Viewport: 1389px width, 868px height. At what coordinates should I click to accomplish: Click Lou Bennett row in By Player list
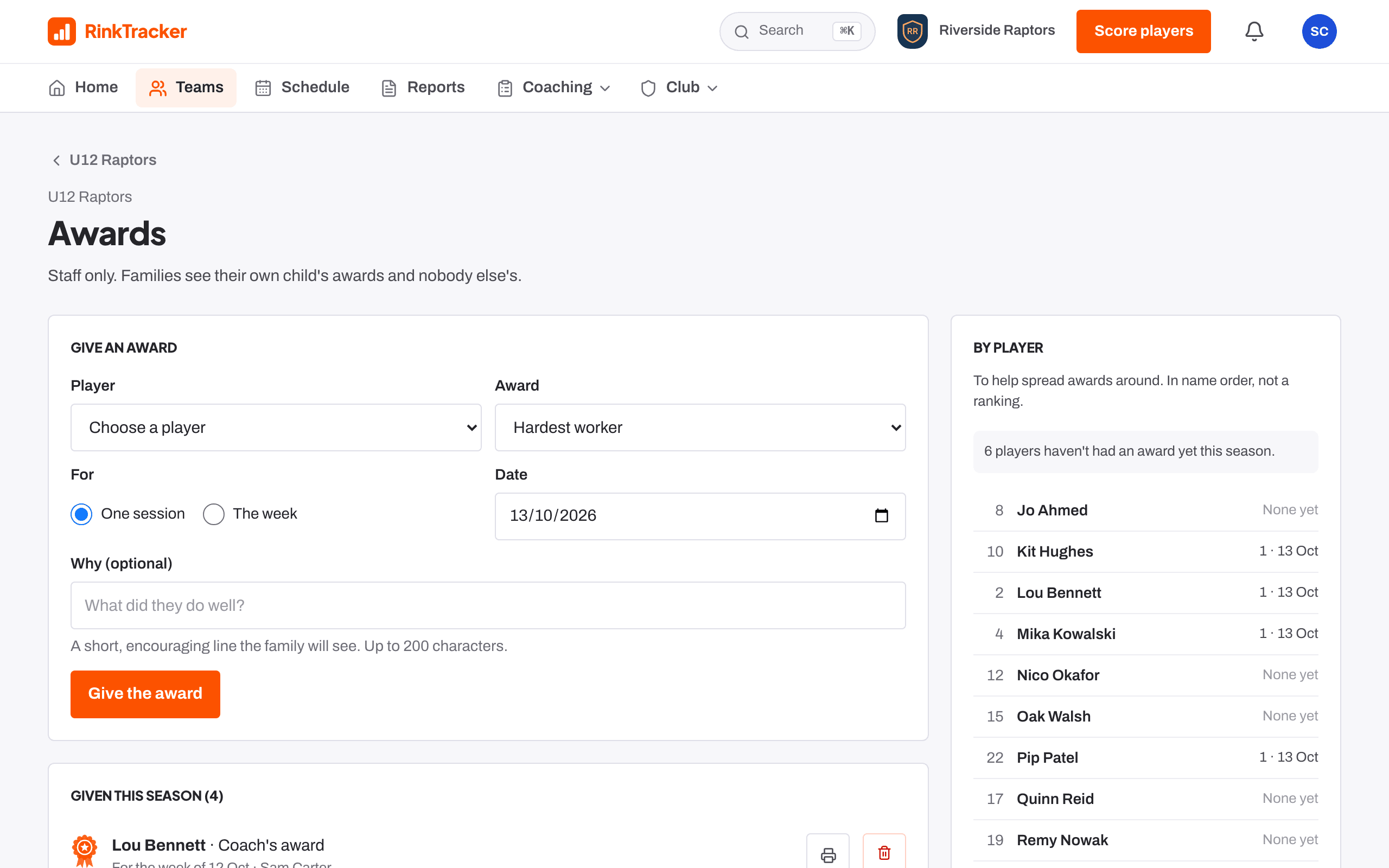click(1145, 593)
